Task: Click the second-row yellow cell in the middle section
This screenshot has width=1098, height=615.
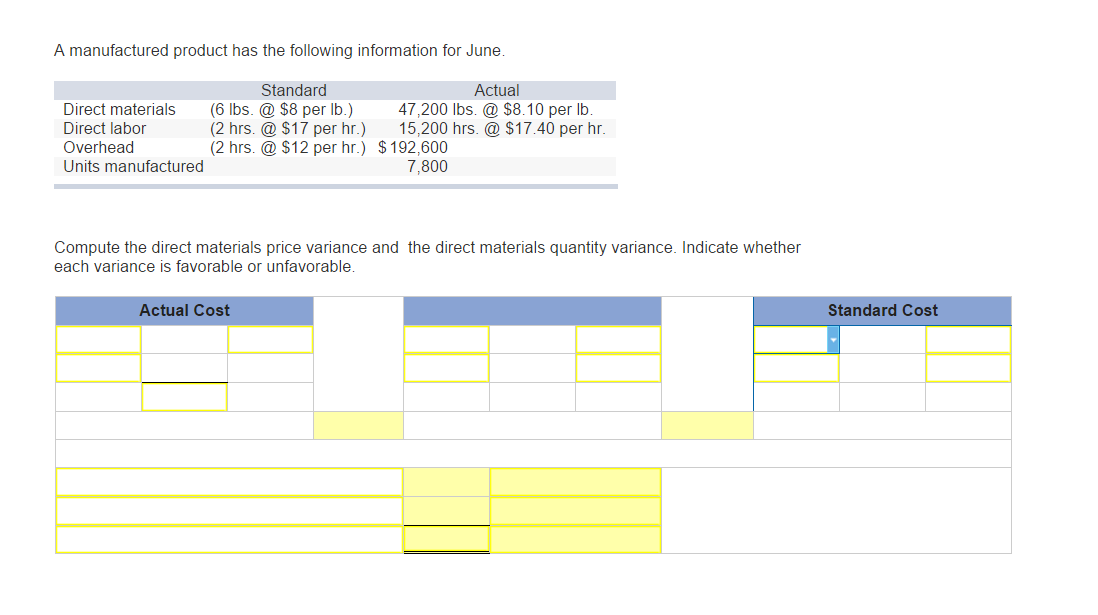Action: coord(446,367)
